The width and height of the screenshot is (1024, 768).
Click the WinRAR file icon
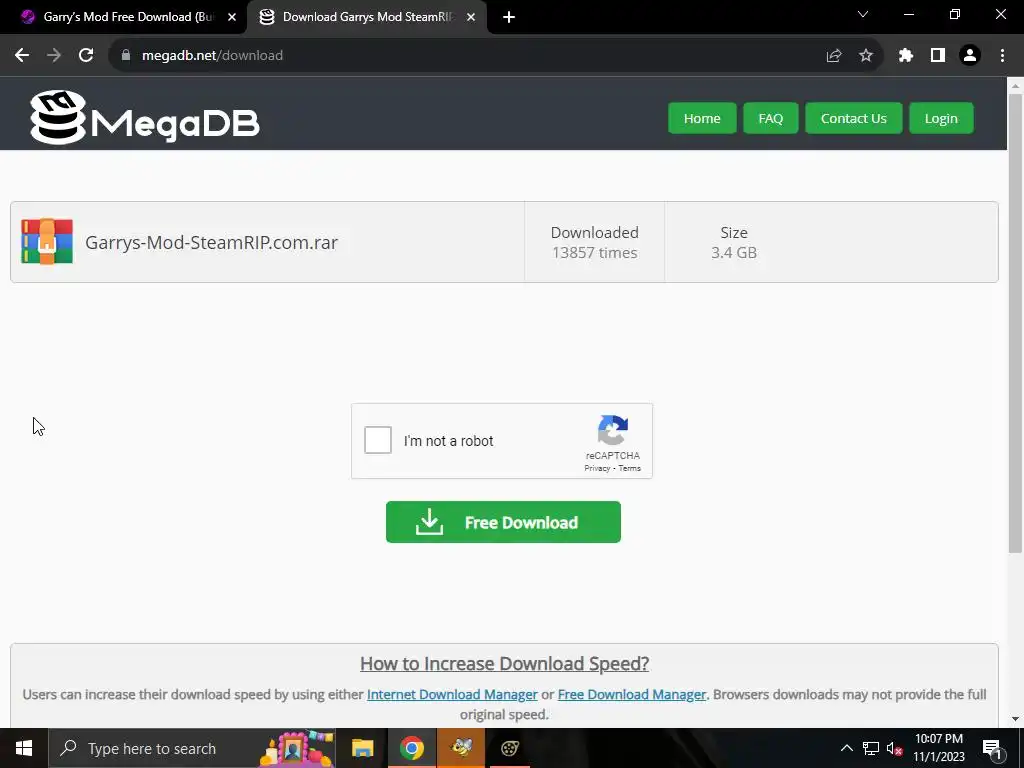[x=47, y=242]
